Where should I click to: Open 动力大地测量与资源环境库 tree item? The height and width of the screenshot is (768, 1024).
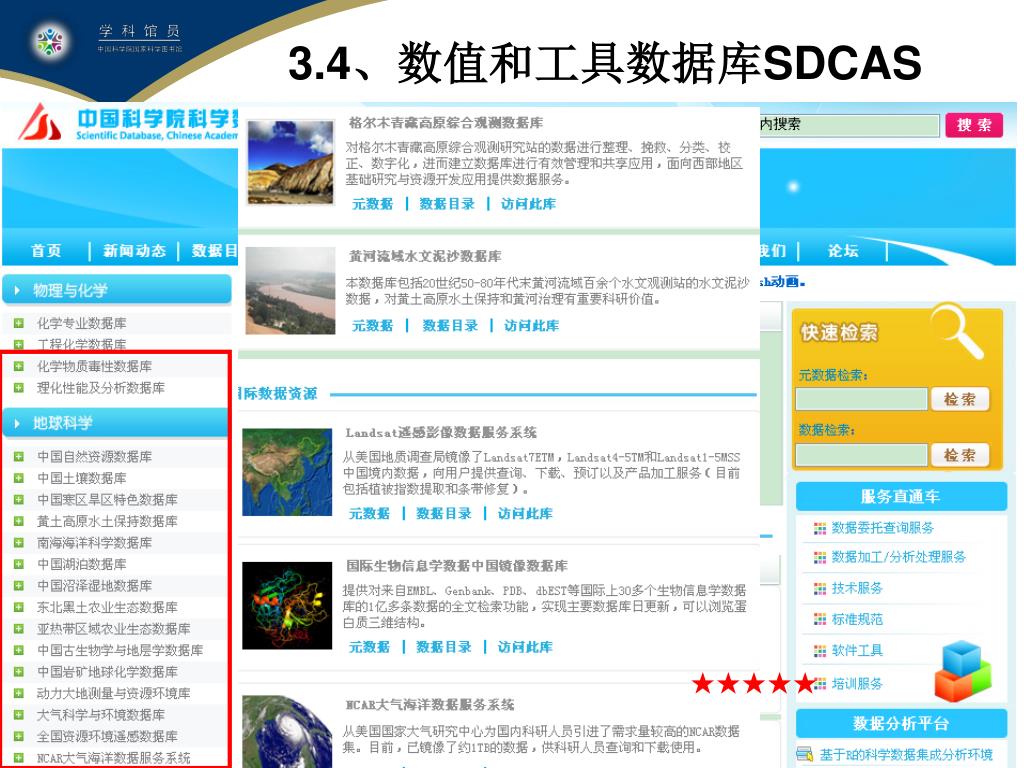click(114, 693)
